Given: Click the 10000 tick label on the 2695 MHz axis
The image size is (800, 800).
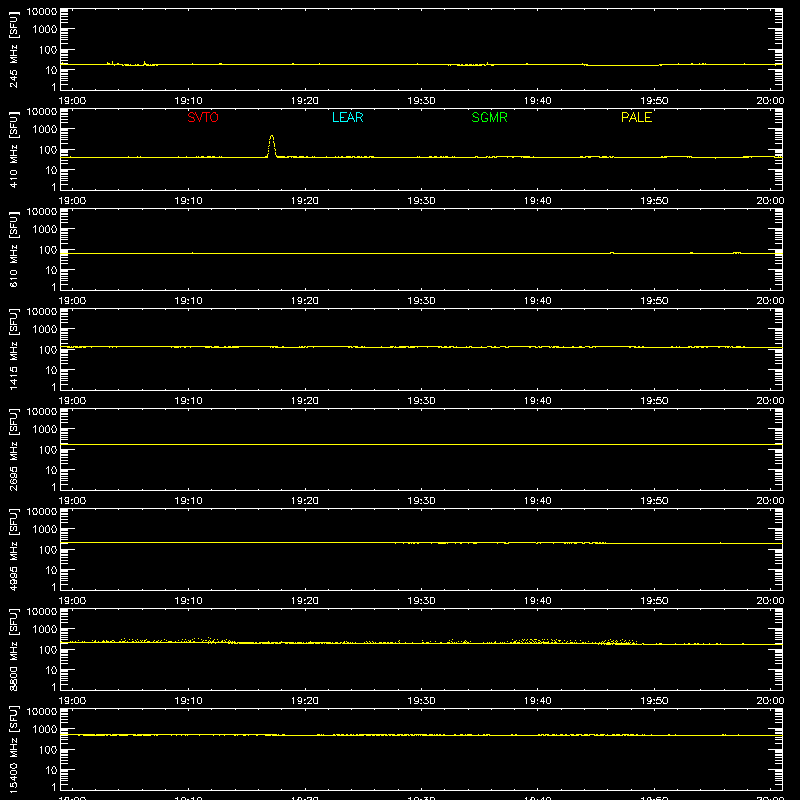Looking at the screenshot, I should tap(42, 412).
